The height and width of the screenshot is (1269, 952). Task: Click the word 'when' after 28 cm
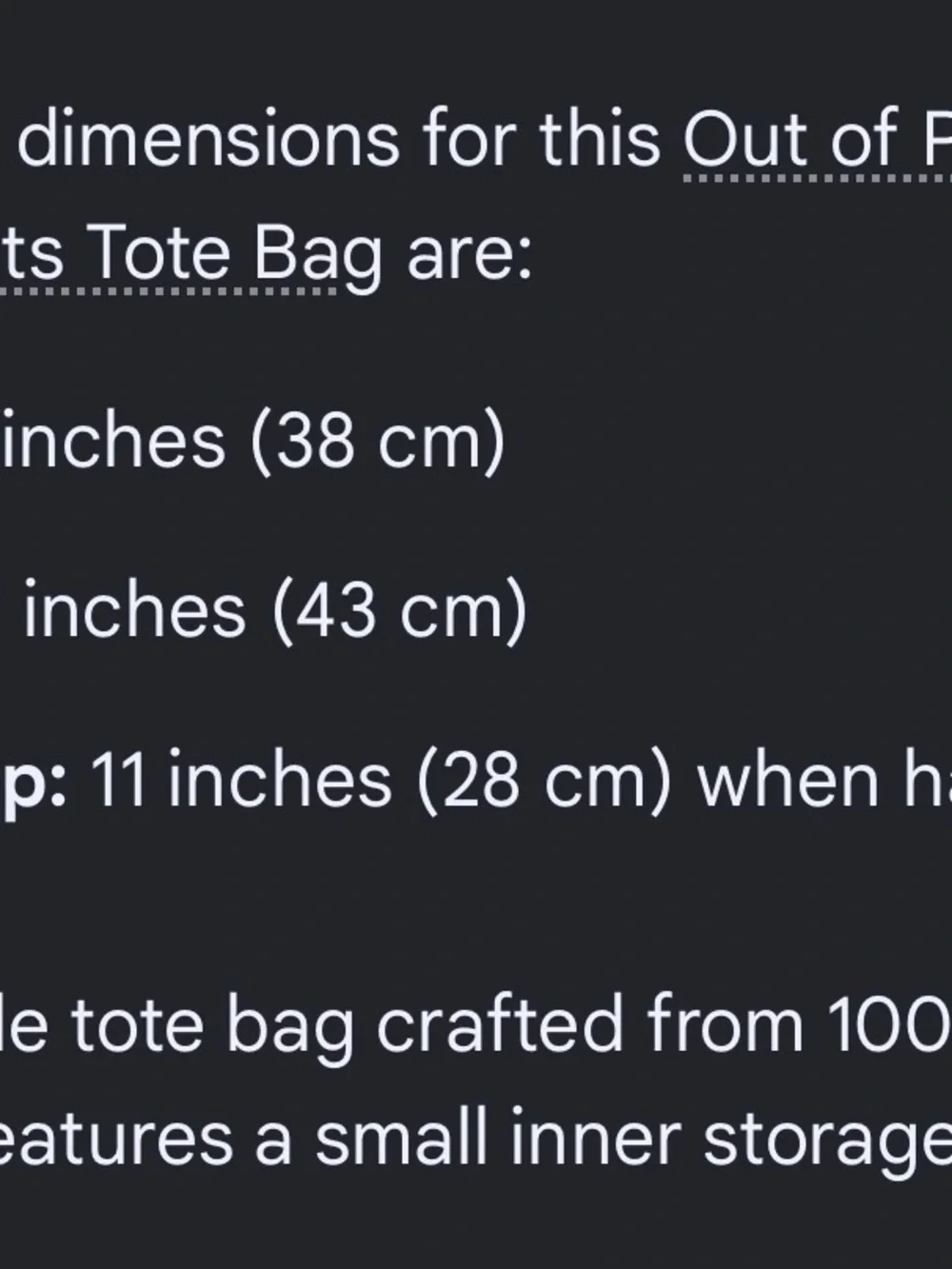788,780
